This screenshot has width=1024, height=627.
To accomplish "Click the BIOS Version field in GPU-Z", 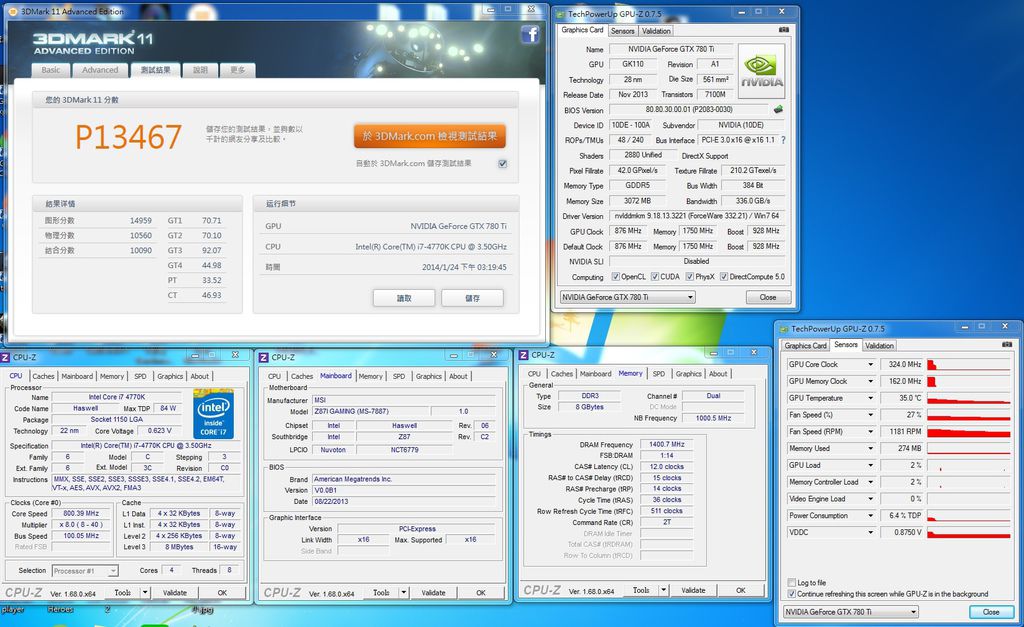I will (689, 110).
